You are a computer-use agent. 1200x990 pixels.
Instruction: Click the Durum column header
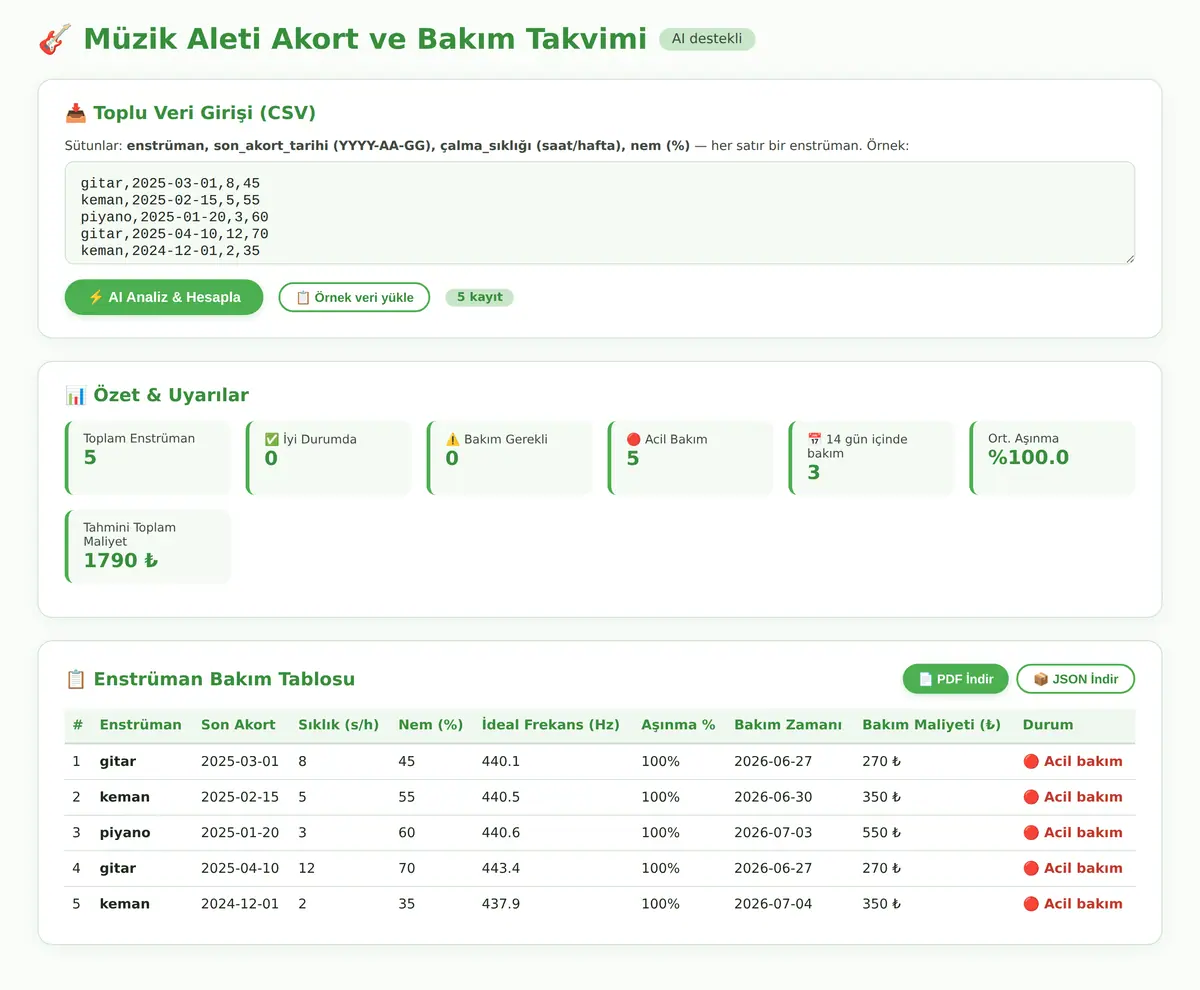[1048, 725]
